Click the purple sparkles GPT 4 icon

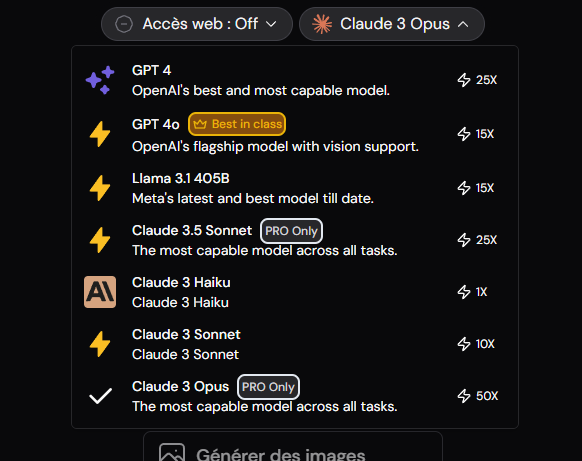[100, 80]
